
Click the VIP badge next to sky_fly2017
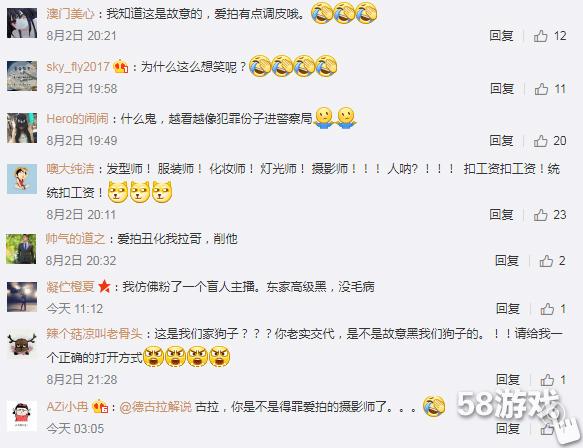click(121, 67)
